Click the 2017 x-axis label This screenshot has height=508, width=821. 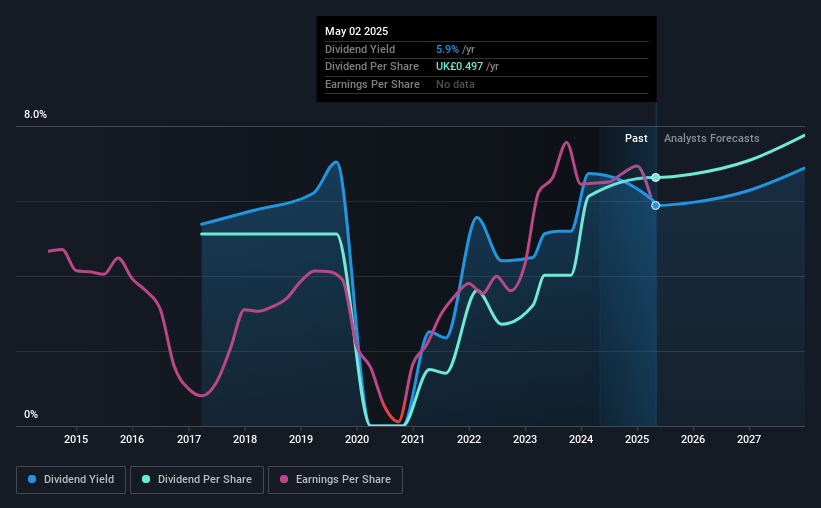(x=189, y=439)
